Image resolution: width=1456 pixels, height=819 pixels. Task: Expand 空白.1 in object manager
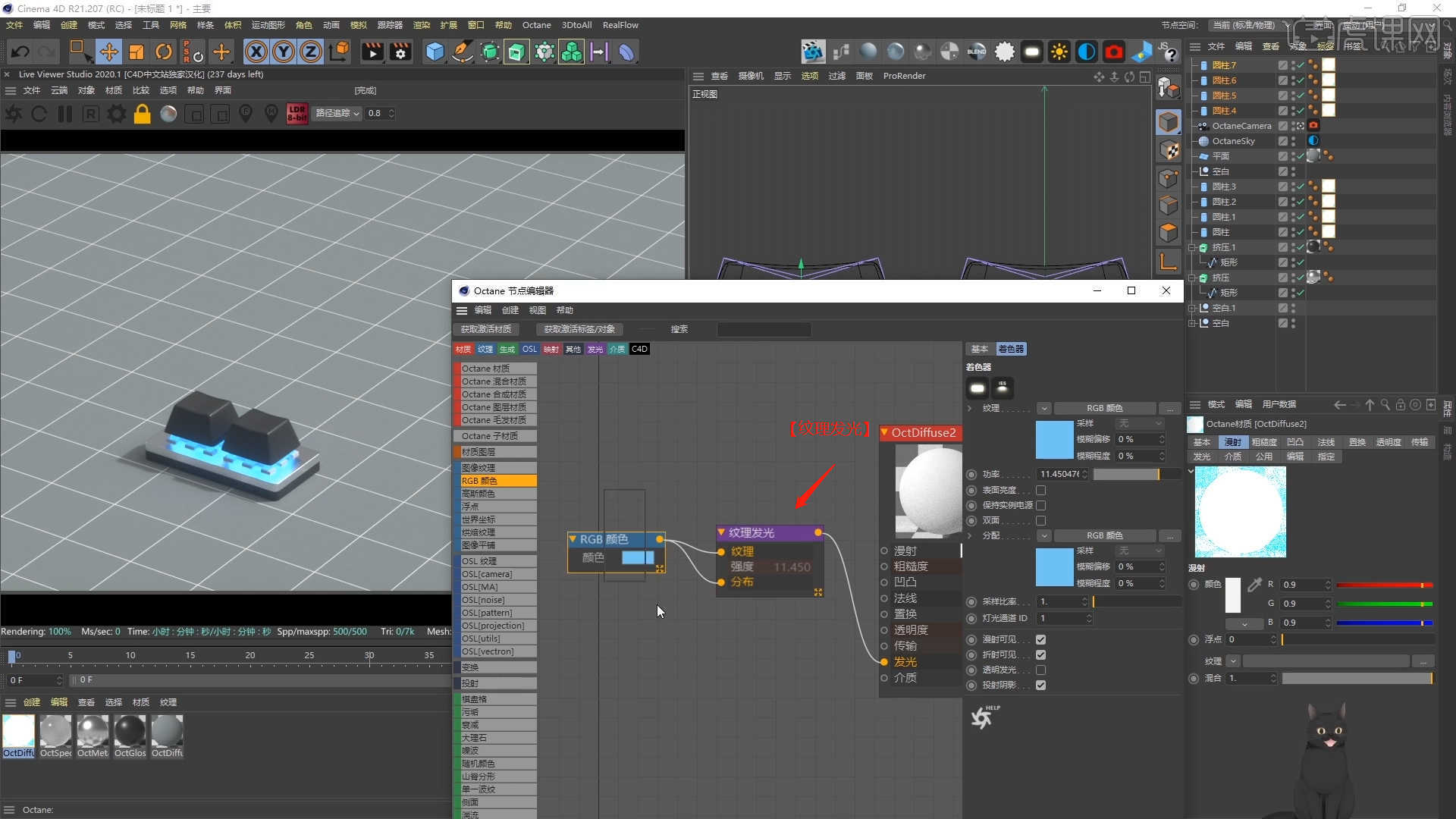tap(1192, 308)
